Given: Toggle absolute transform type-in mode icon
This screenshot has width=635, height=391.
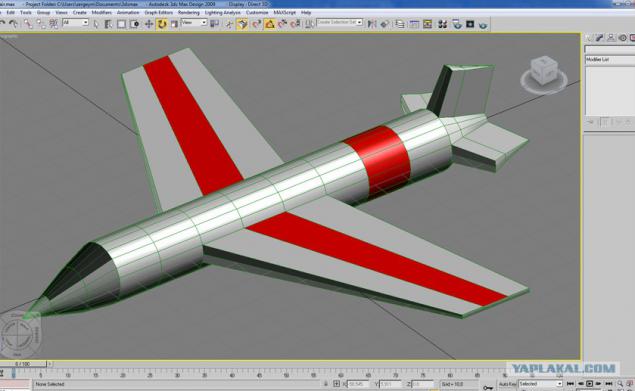Looking at the screenshot, I should (336, 383).
